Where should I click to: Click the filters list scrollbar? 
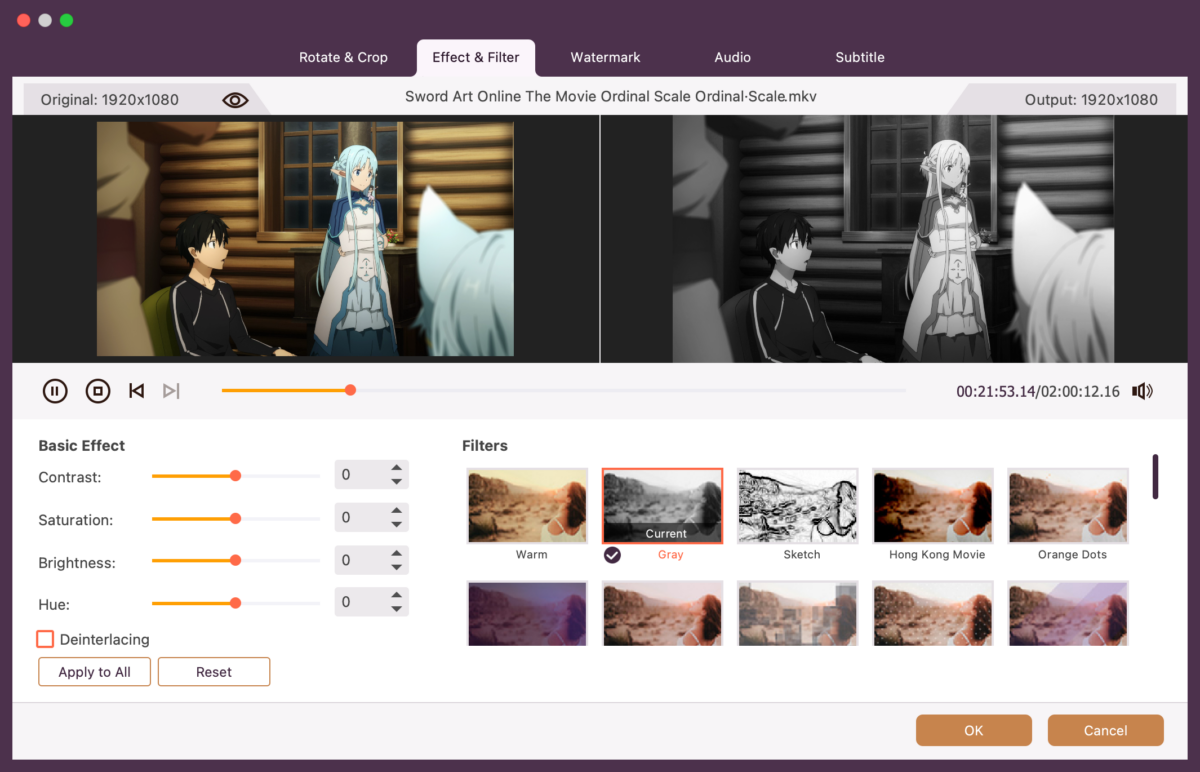click(1155, 477)
